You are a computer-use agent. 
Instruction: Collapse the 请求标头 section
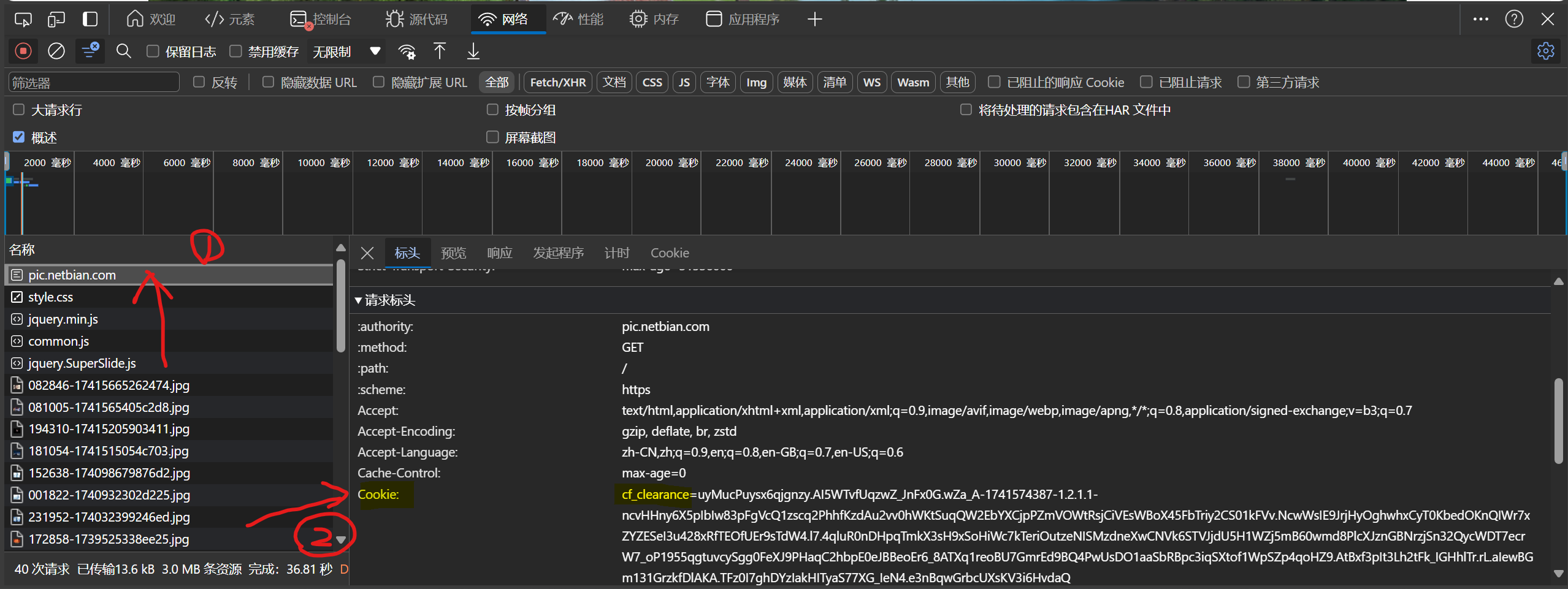coord(359,300)
